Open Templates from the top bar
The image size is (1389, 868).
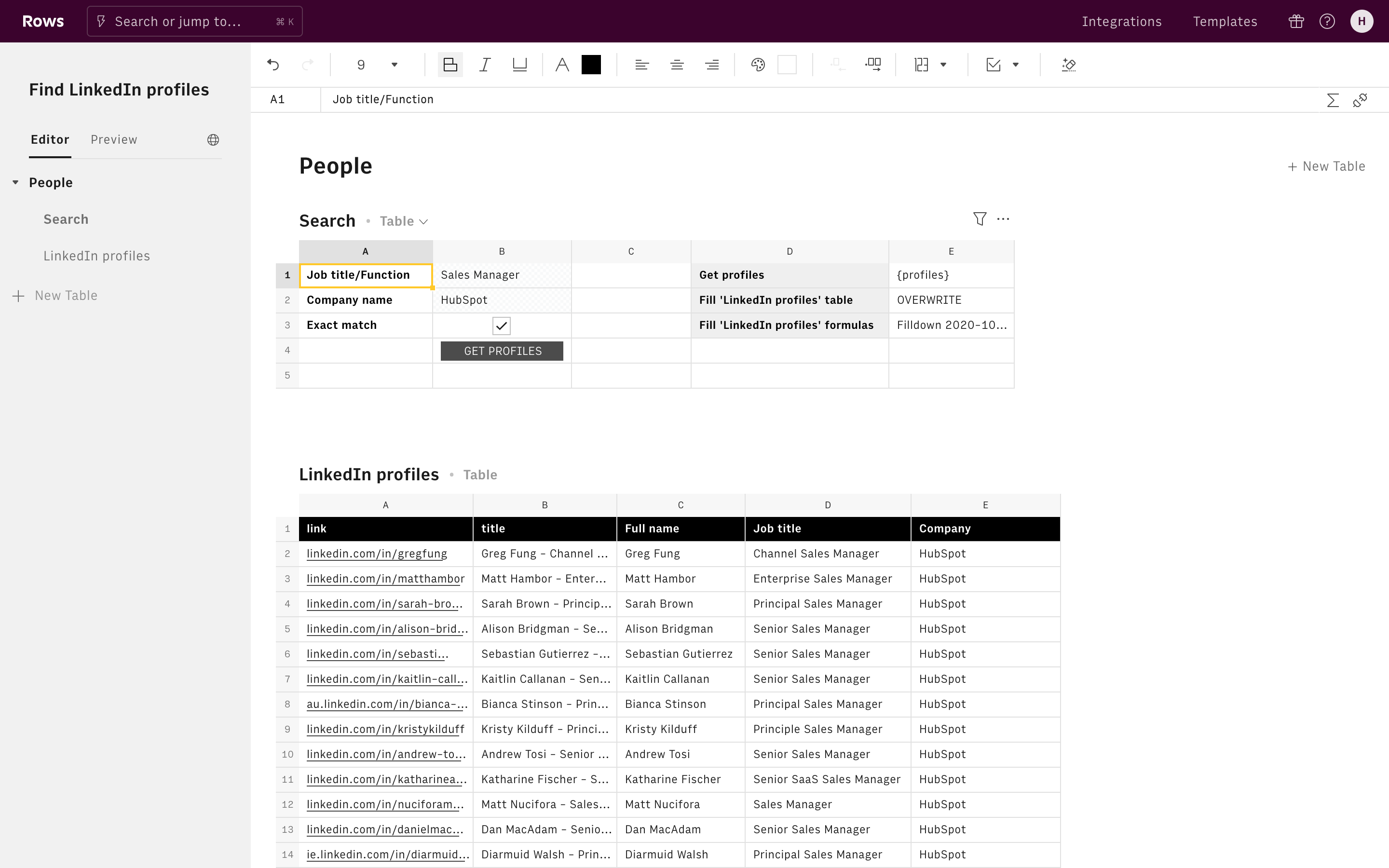(x=1225, y=21)
